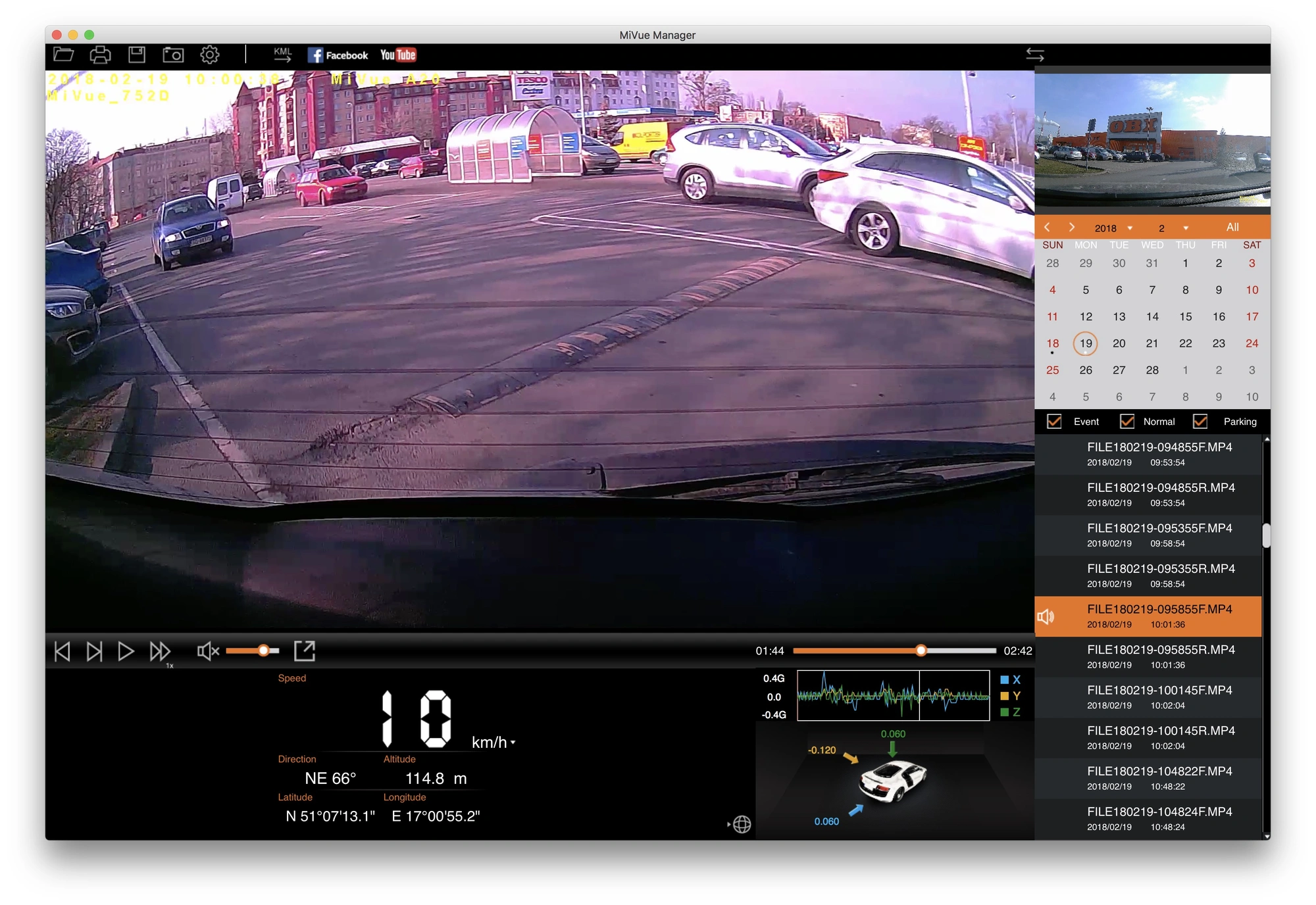The image size is (1316, 905).
Task: Share video to Facebook
Action: click(338, 55)
